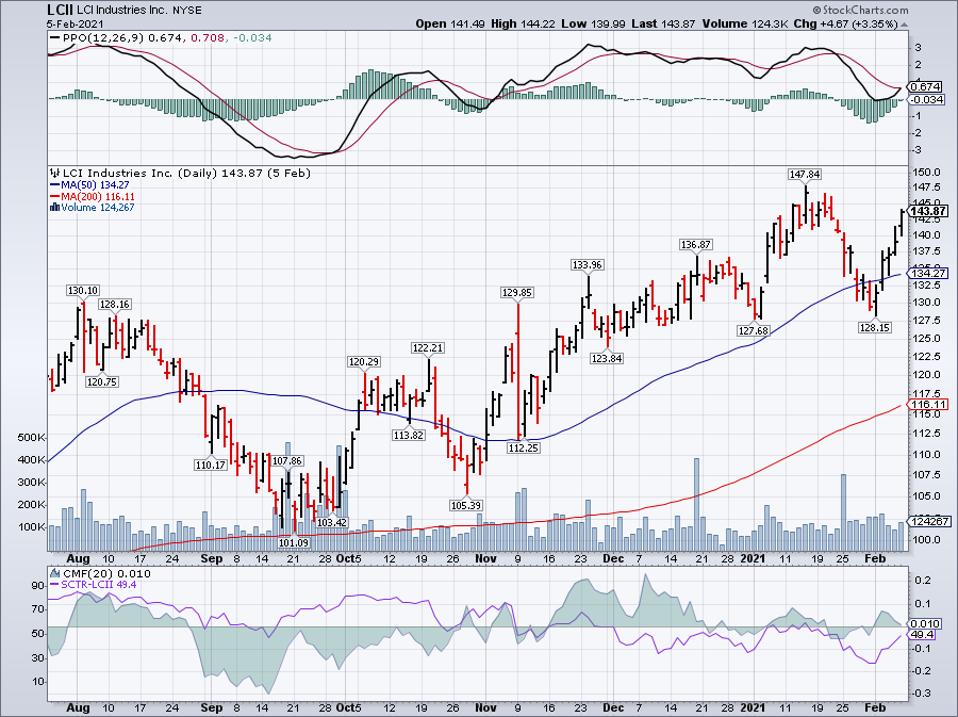Viewport: 958px width, 717px height.
Task: Click the 112.25 price label
Action: click(524, 448)
